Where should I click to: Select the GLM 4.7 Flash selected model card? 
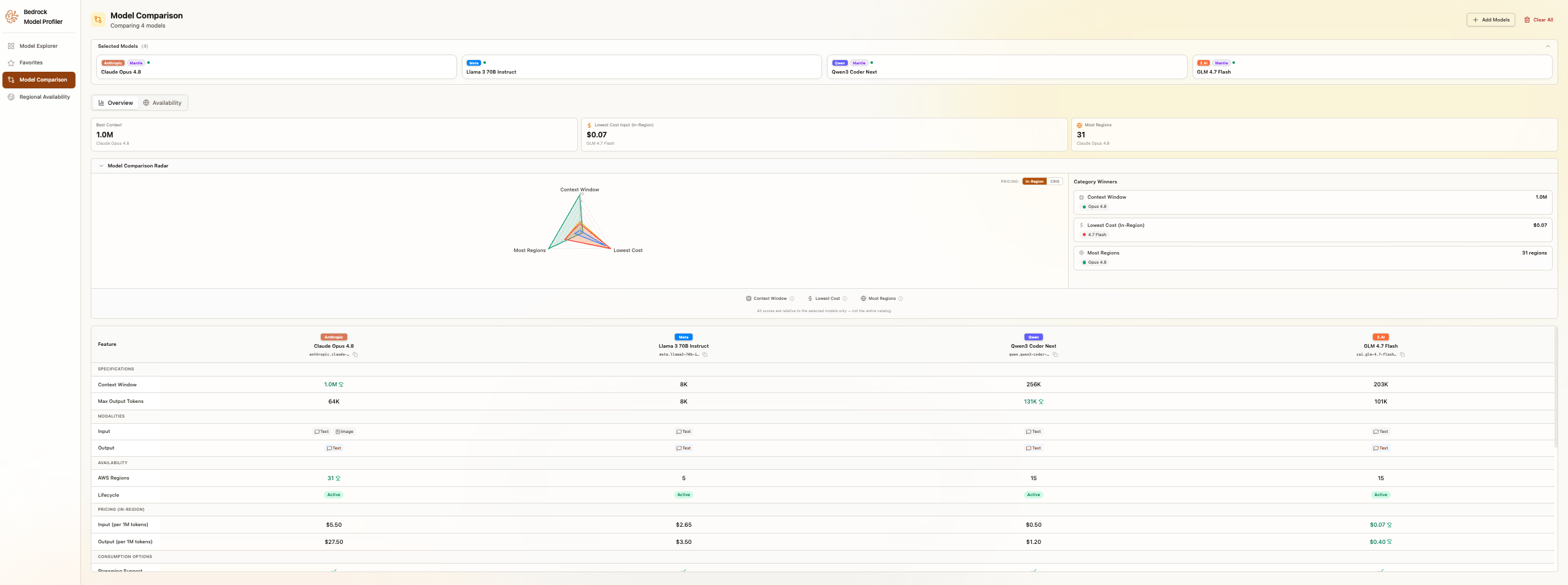pos(1372,67)
